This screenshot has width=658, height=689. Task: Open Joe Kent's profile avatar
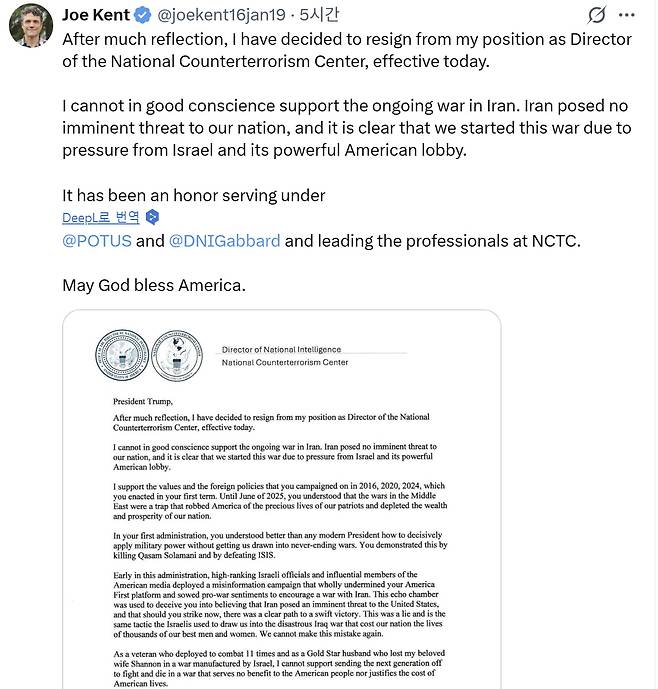pyautogui.click(x=30, y=24)
